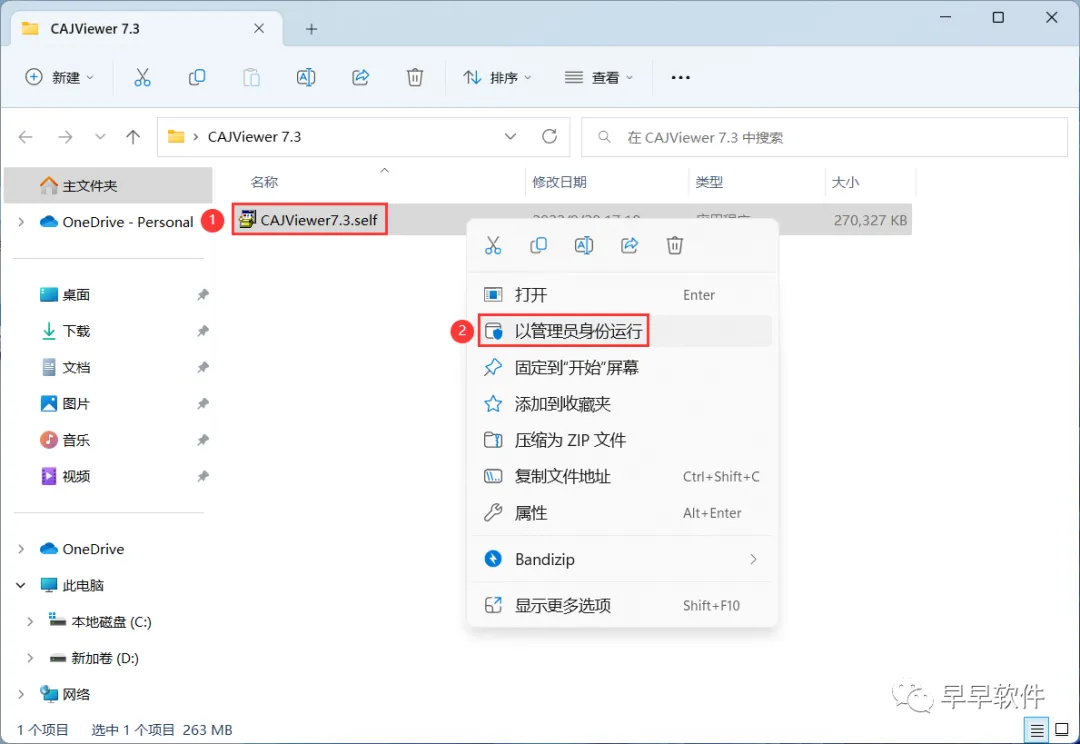Image resolution: width=1080 pixels, height=744 pixels.
Task: Choose 打开 in the context menu
Action: tap(623, 295)
